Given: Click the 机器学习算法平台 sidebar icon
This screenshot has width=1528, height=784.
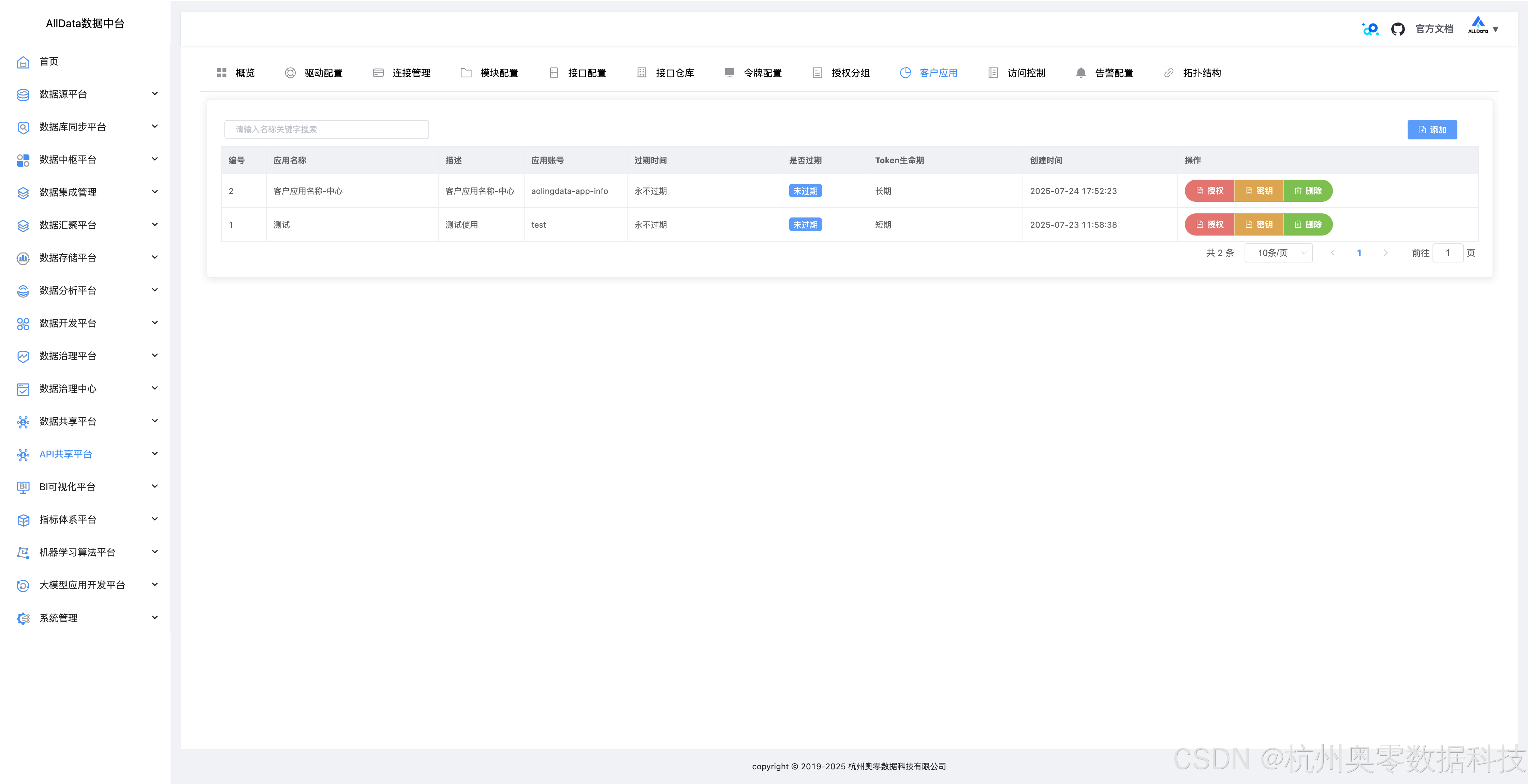Looking at the screenshot, I should [x=23, y=553].
